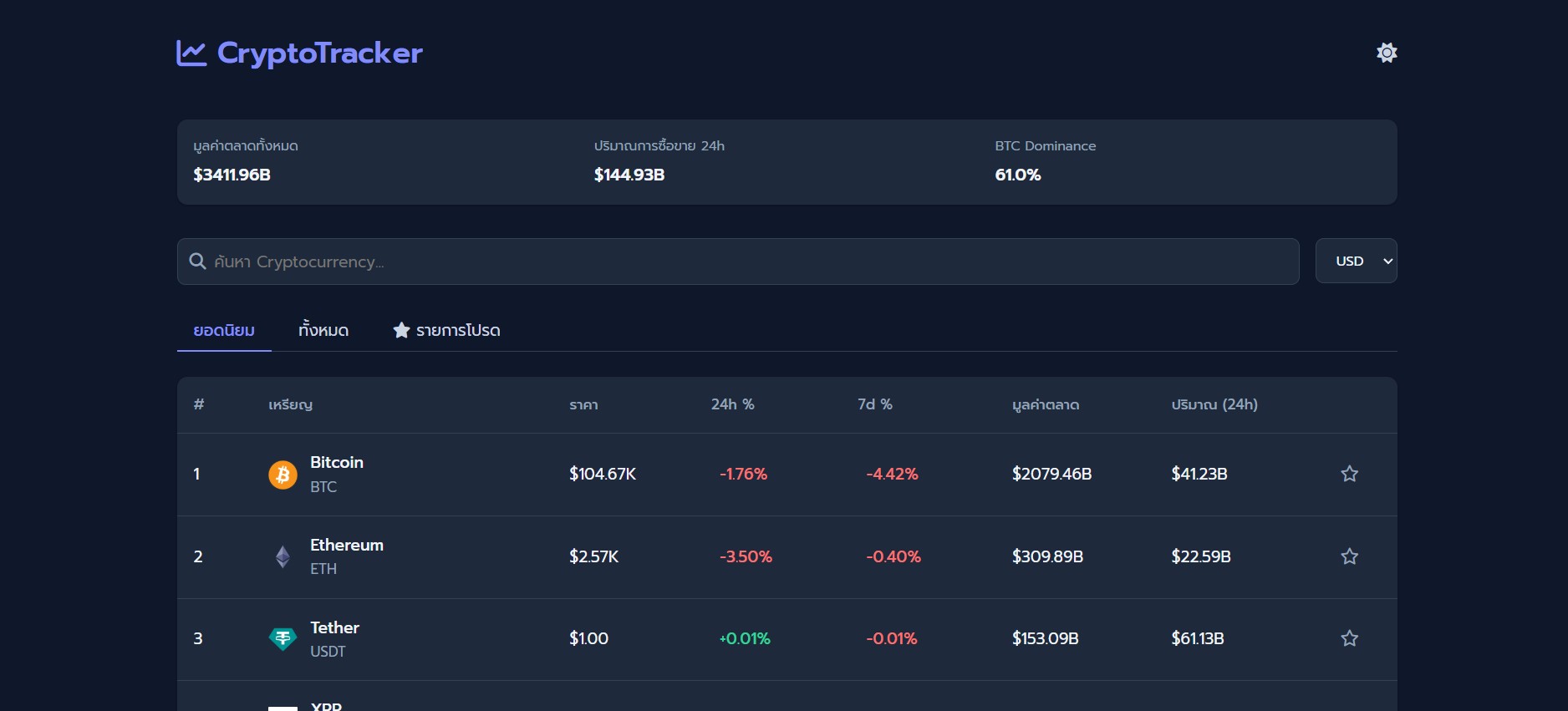The width and height of the screenshot is (1568, 711).
Task: Open the Ethereum name link
Action: (x=346, y=546)
